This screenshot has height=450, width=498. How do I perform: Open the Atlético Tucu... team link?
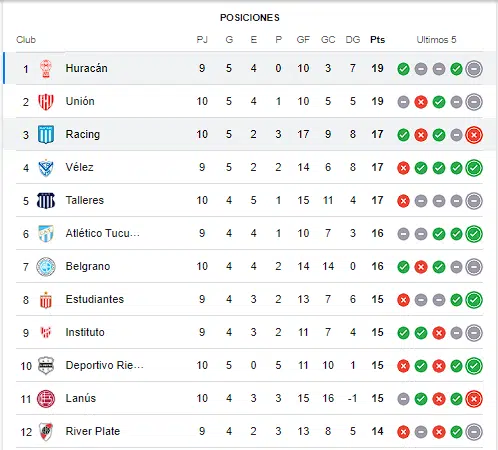click(103, 233)
